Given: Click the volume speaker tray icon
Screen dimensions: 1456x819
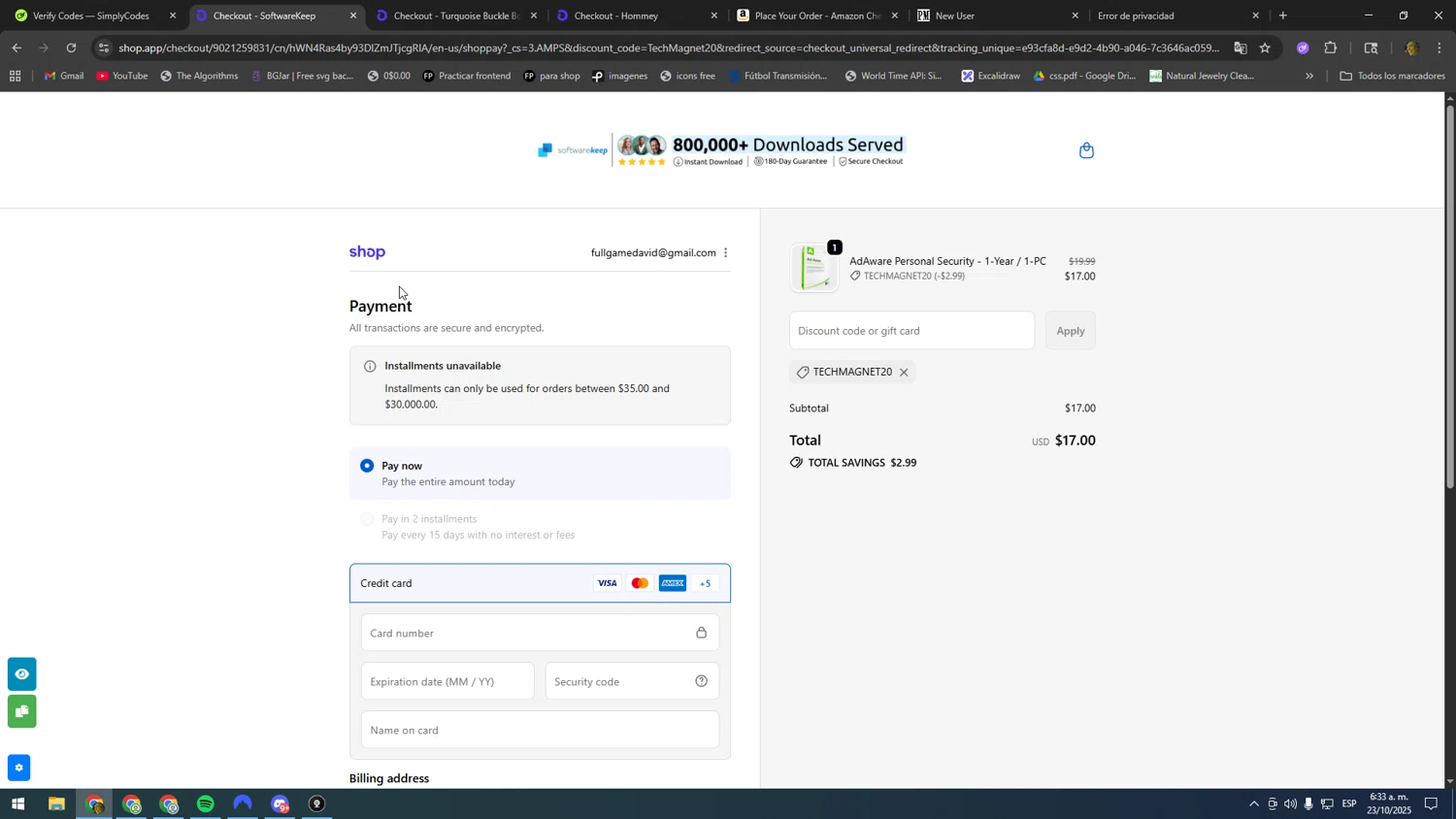Looking at the screenshot, I should (x=1290, y=804).
